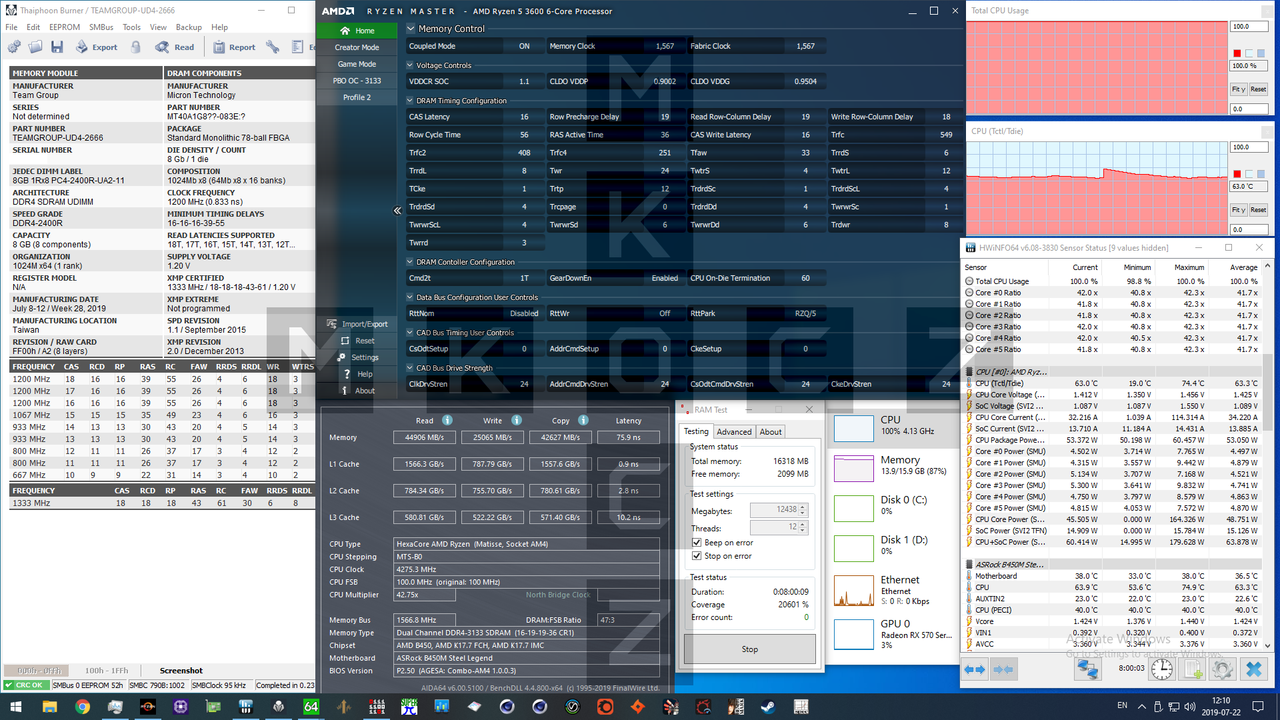Open file folder icon in Thaiphoon Burner toolbar
This screenshot has width=1280, height=720.
point(35,47)
